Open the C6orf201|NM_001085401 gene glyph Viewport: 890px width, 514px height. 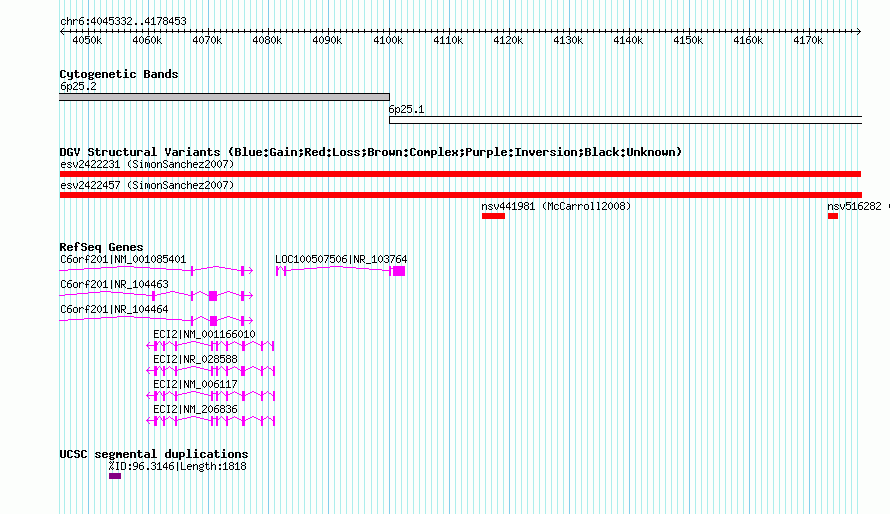(x=156, y=271)
